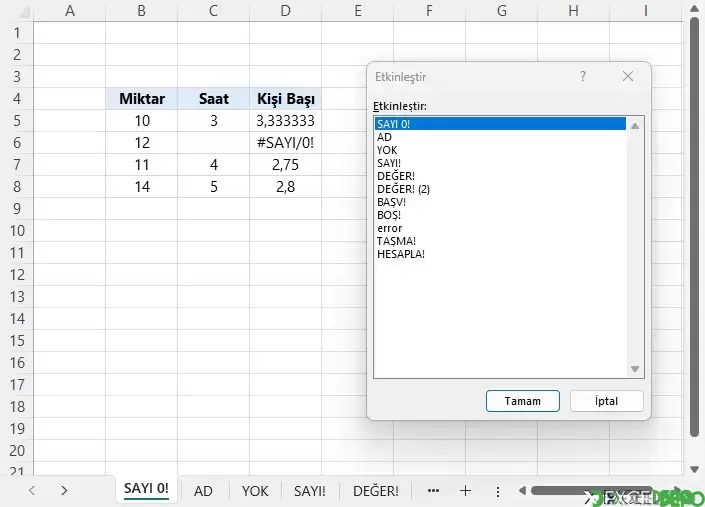Switch to the SAYI 0! sheet tab

[146, 489]
